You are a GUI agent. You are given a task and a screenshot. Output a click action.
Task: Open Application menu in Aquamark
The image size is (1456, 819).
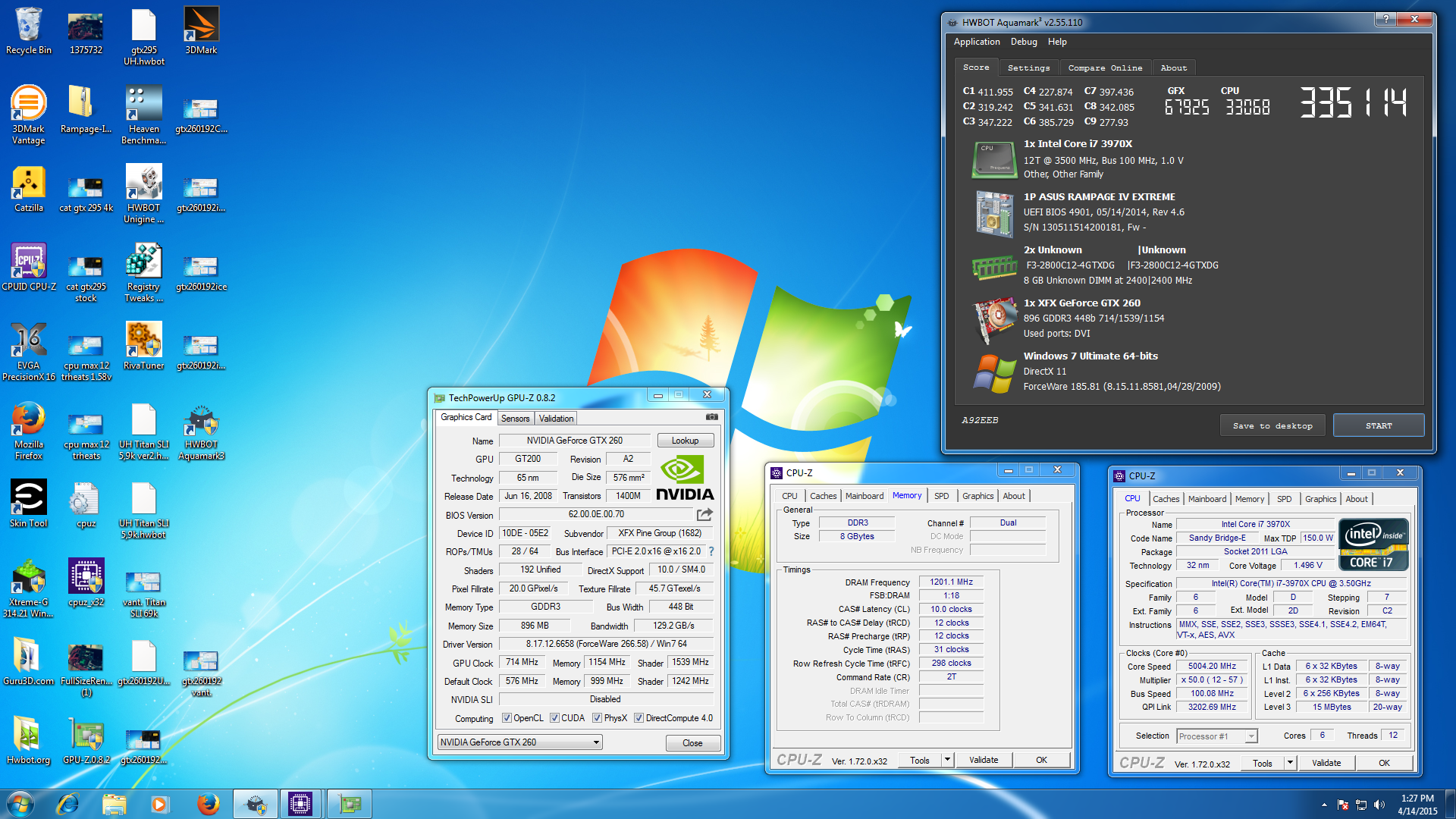pyautogui.click(x=977, y=42)
